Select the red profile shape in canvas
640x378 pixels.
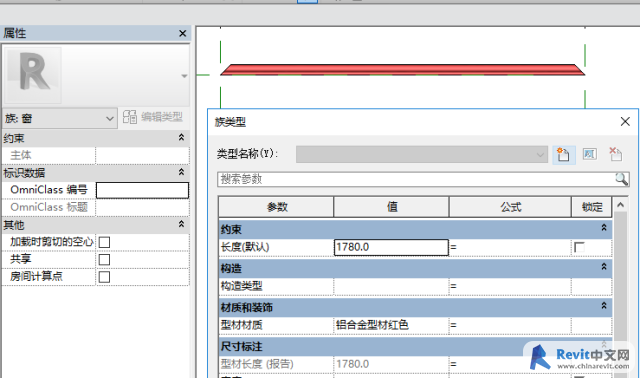coord(402,69)
